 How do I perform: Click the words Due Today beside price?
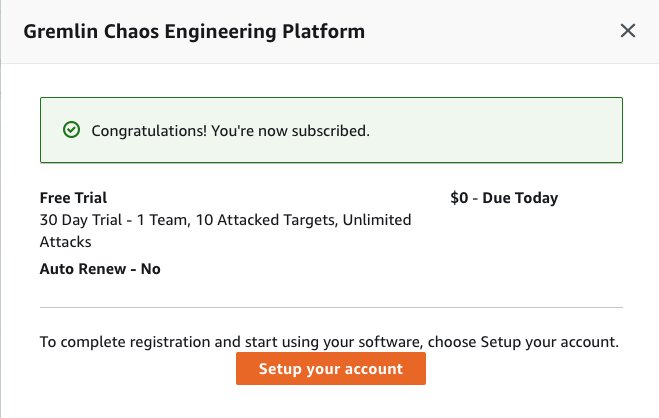point(520,197)
